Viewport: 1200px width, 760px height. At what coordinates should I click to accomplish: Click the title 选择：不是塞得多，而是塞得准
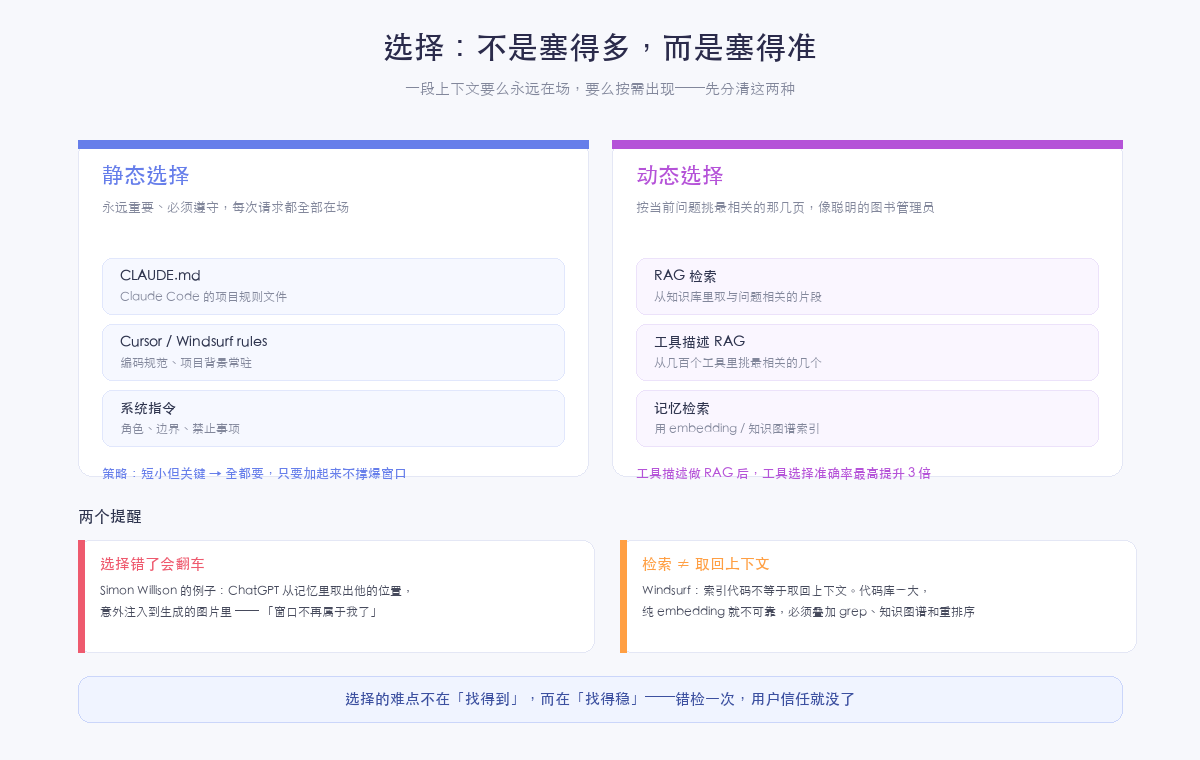[600, 48]
